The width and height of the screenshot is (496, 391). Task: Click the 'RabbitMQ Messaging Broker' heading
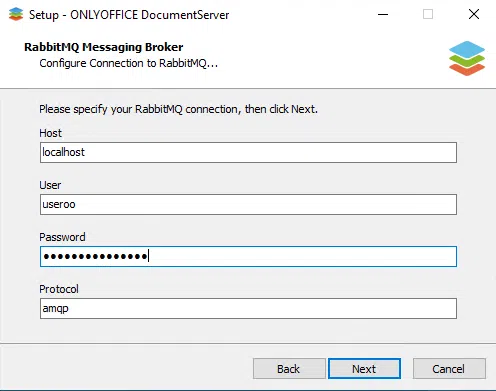[x=104, y=47]
